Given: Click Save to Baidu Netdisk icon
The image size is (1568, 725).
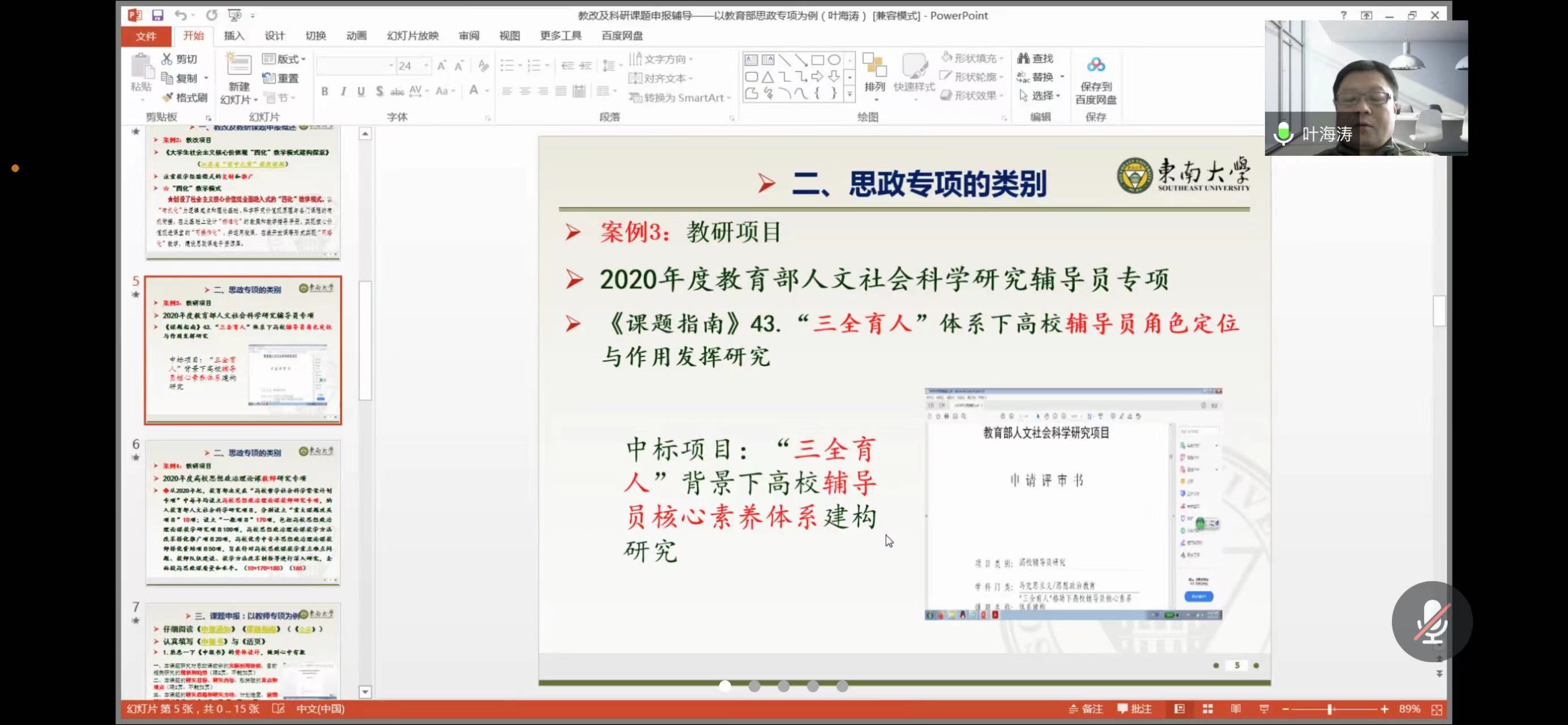Looking at the screenshot, I should click(1096, 65).
